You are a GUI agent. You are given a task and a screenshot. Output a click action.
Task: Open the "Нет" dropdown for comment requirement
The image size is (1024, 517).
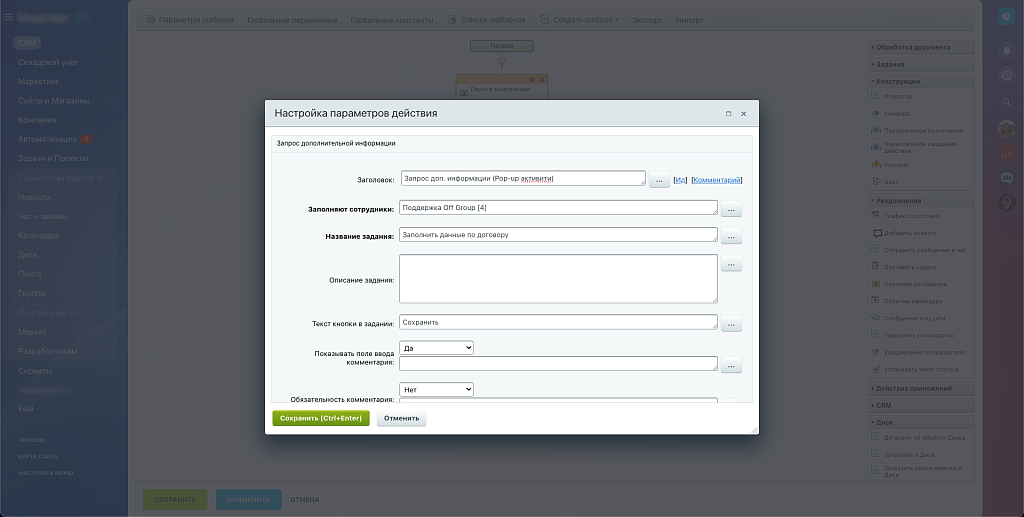[x=435, y=389]
